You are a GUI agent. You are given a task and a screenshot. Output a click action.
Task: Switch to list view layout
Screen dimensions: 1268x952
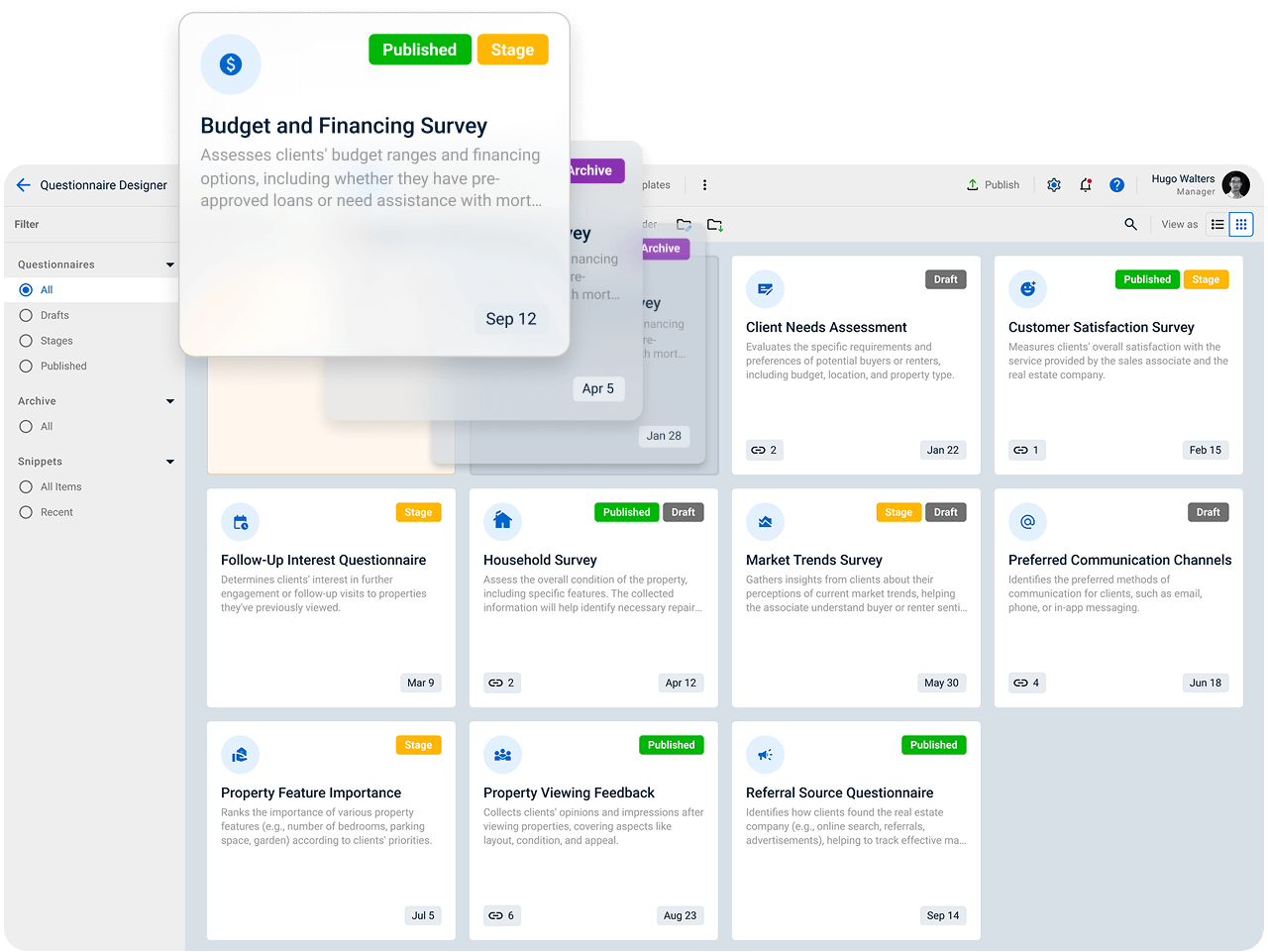click(1217, 225)
